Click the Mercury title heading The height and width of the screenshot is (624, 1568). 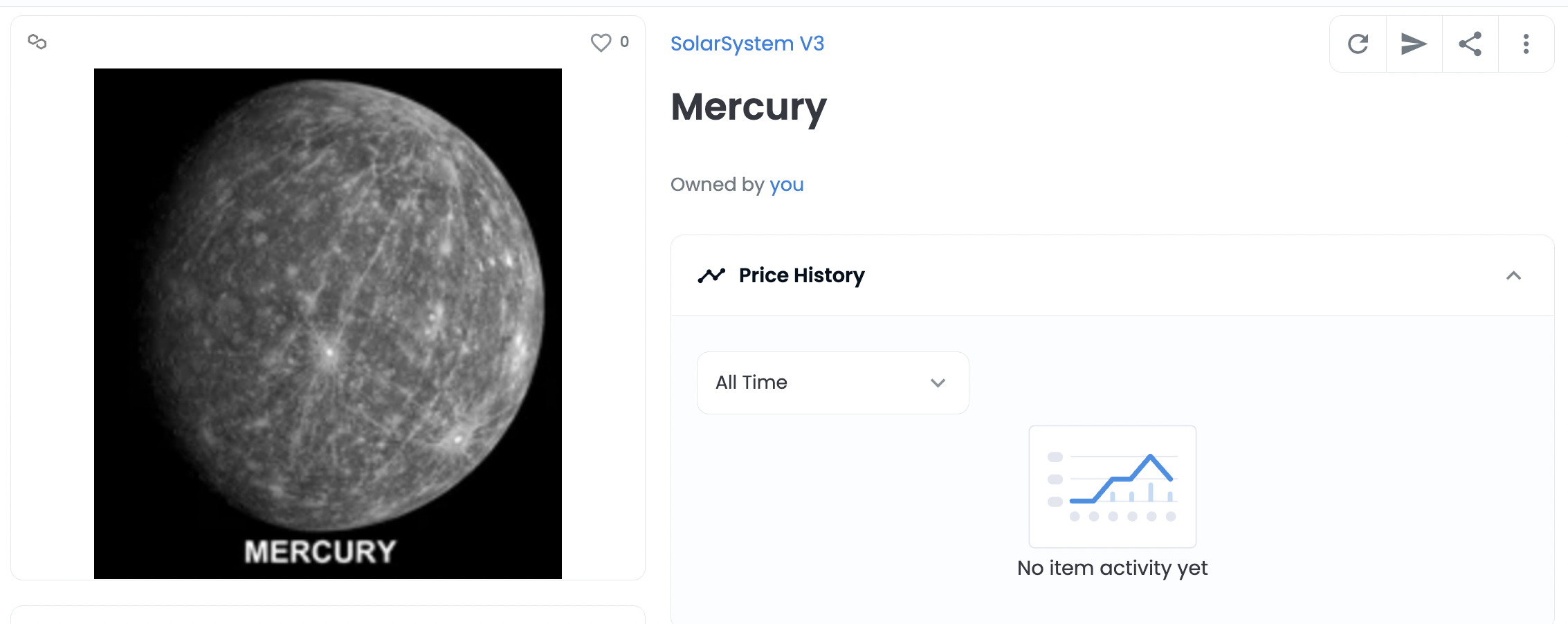[x=749, y=107]
